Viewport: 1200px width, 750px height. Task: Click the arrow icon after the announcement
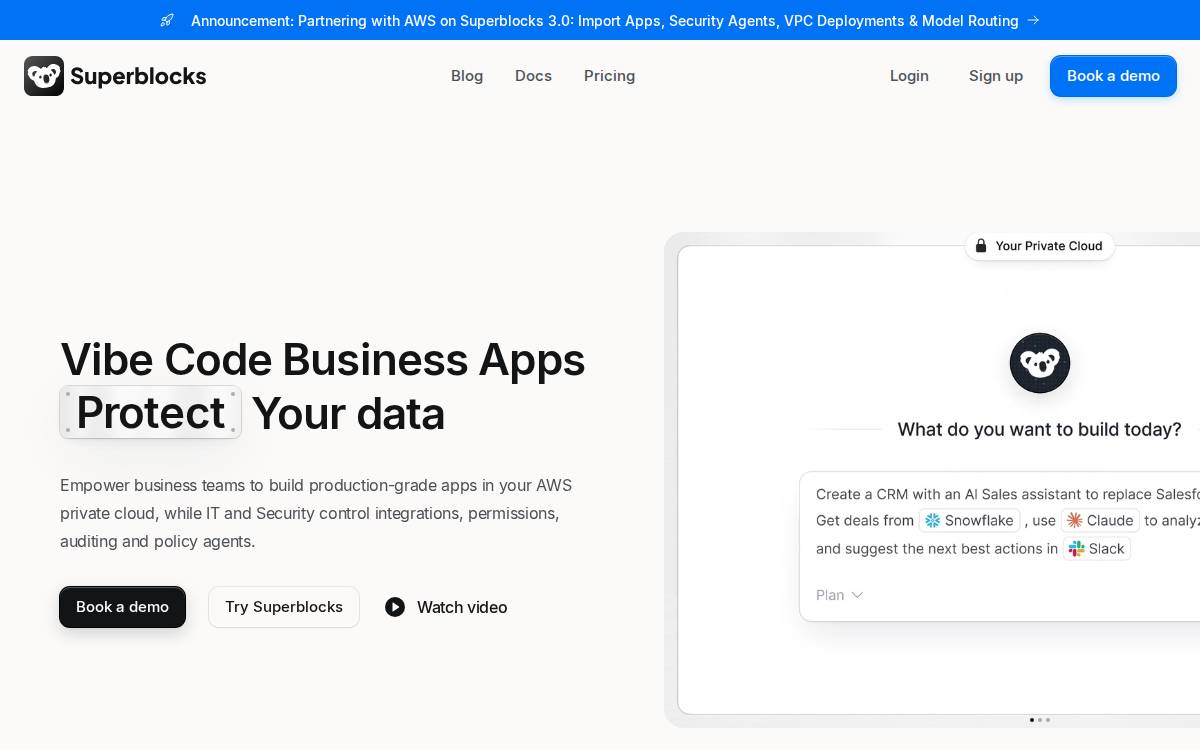point(1033,20)
